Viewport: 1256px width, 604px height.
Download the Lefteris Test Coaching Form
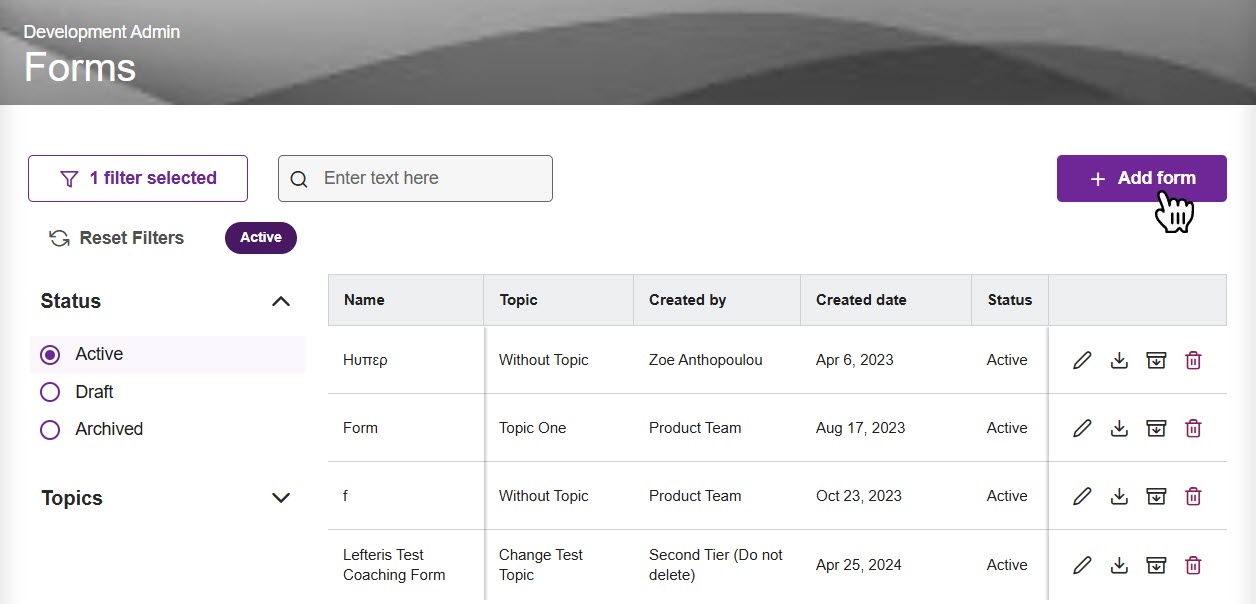1119,566
